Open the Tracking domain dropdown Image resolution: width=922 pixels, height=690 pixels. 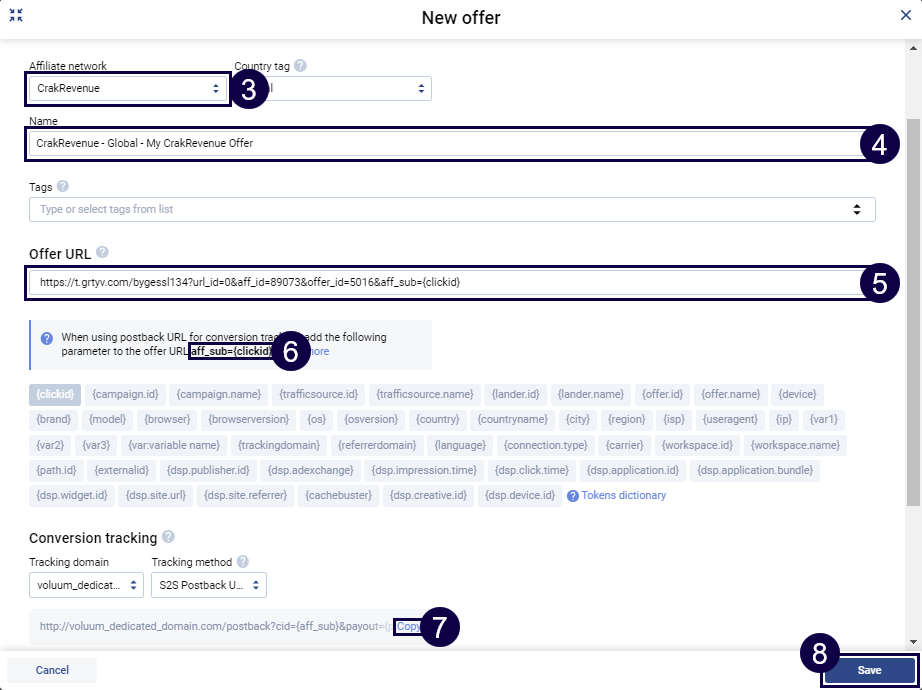[x=87, y=584]
